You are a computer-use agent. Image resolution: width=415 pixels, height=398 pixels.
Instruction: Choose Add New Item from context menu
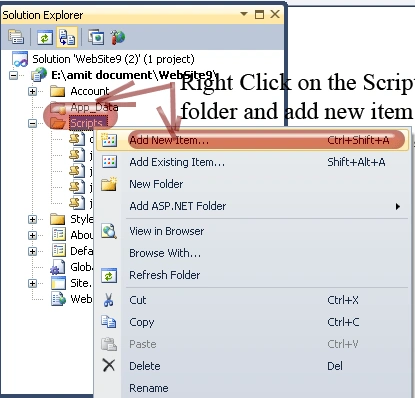click(x=252, y=140)
